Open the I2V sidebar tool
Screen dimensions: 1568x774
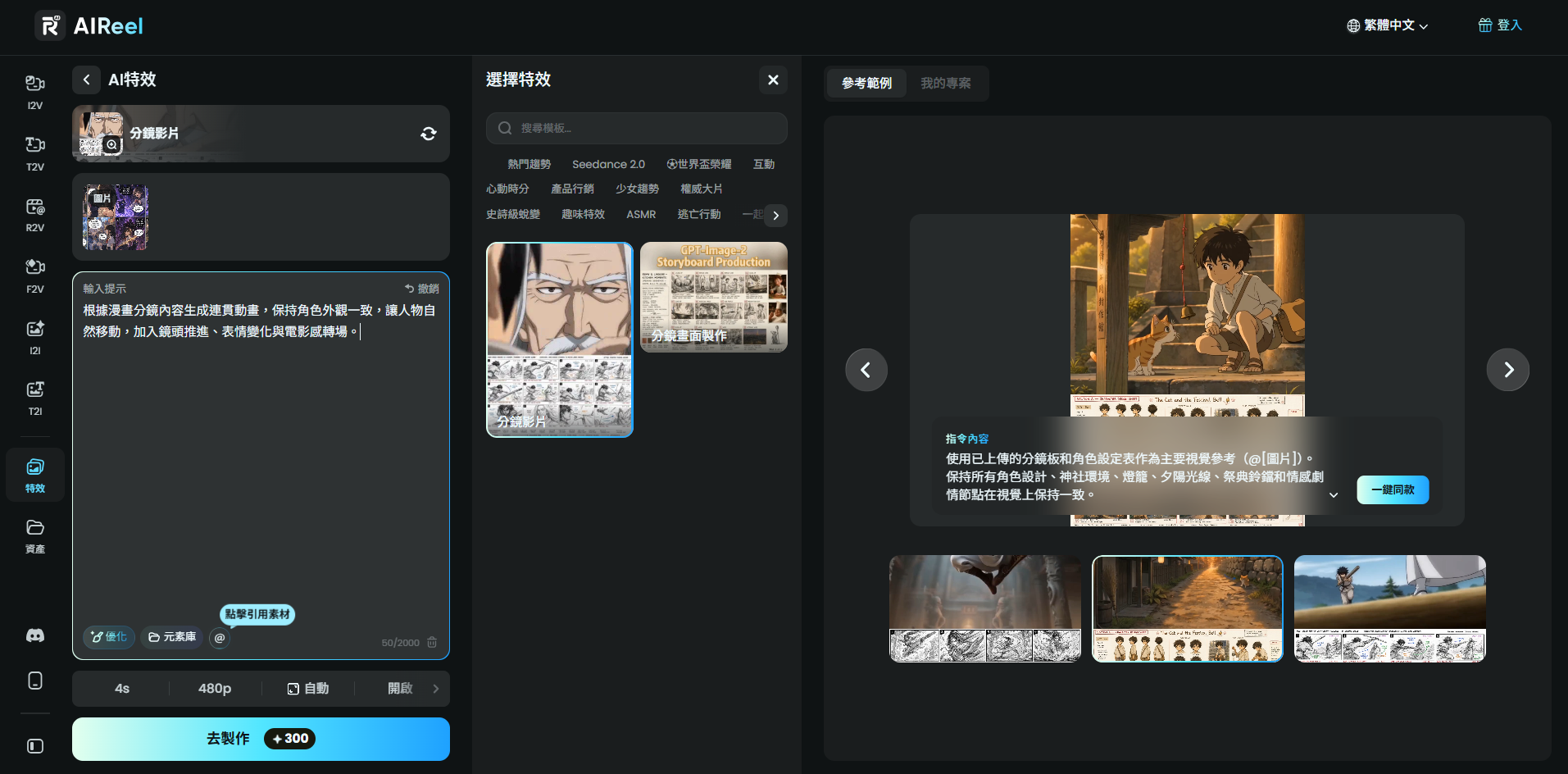coord(34,93)
